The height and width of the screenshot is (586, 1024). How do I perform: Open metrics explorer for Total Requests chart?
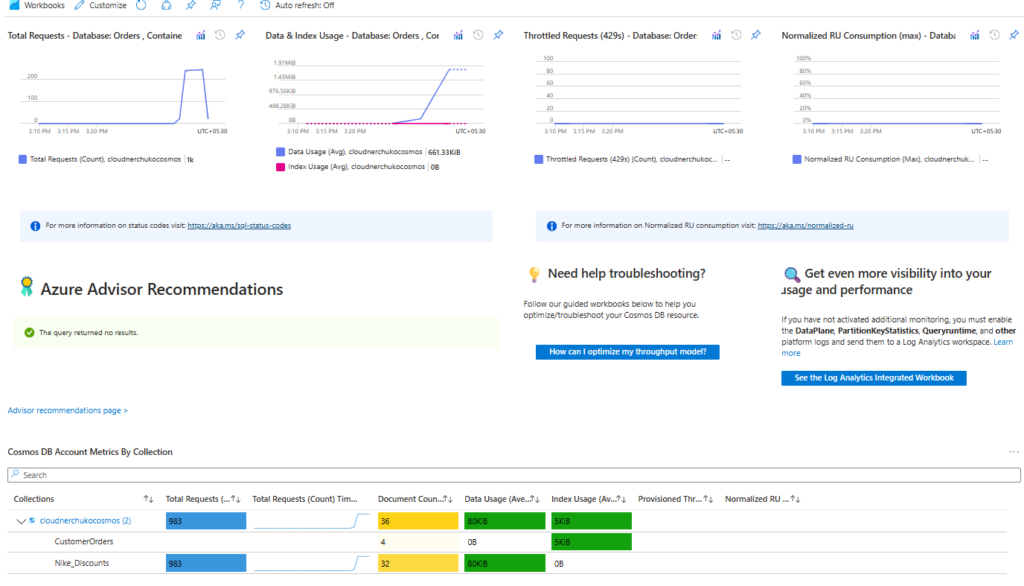[201, 35]
